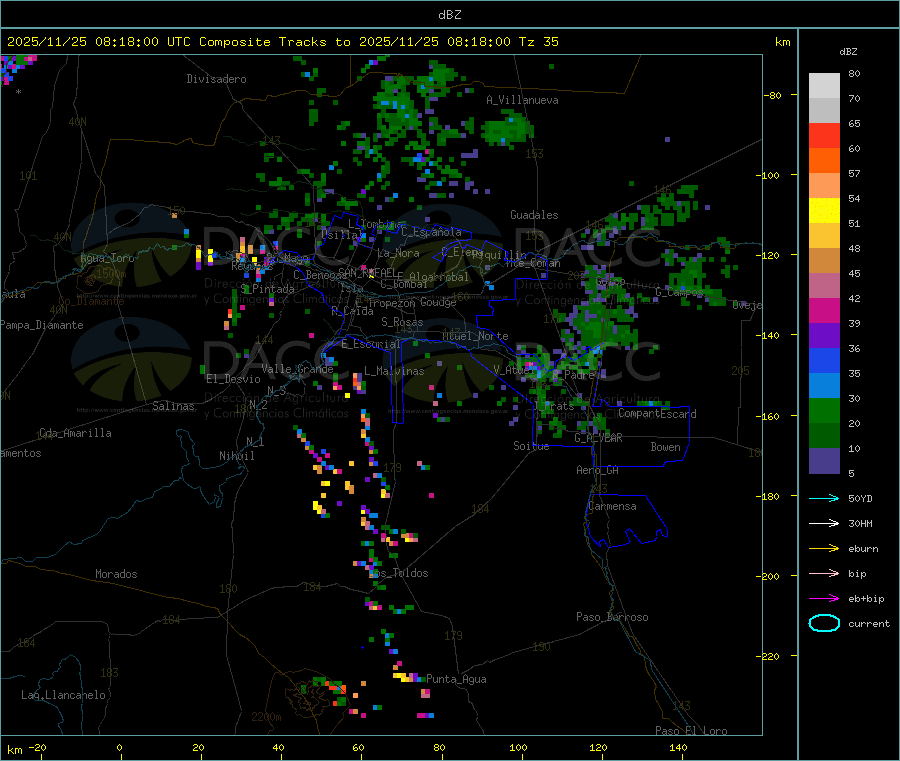Click the magenta eb+bip arrow legend icon
The height and width of the screenshot is (761, 900).
pyautogui.click(x=824, y=599)
